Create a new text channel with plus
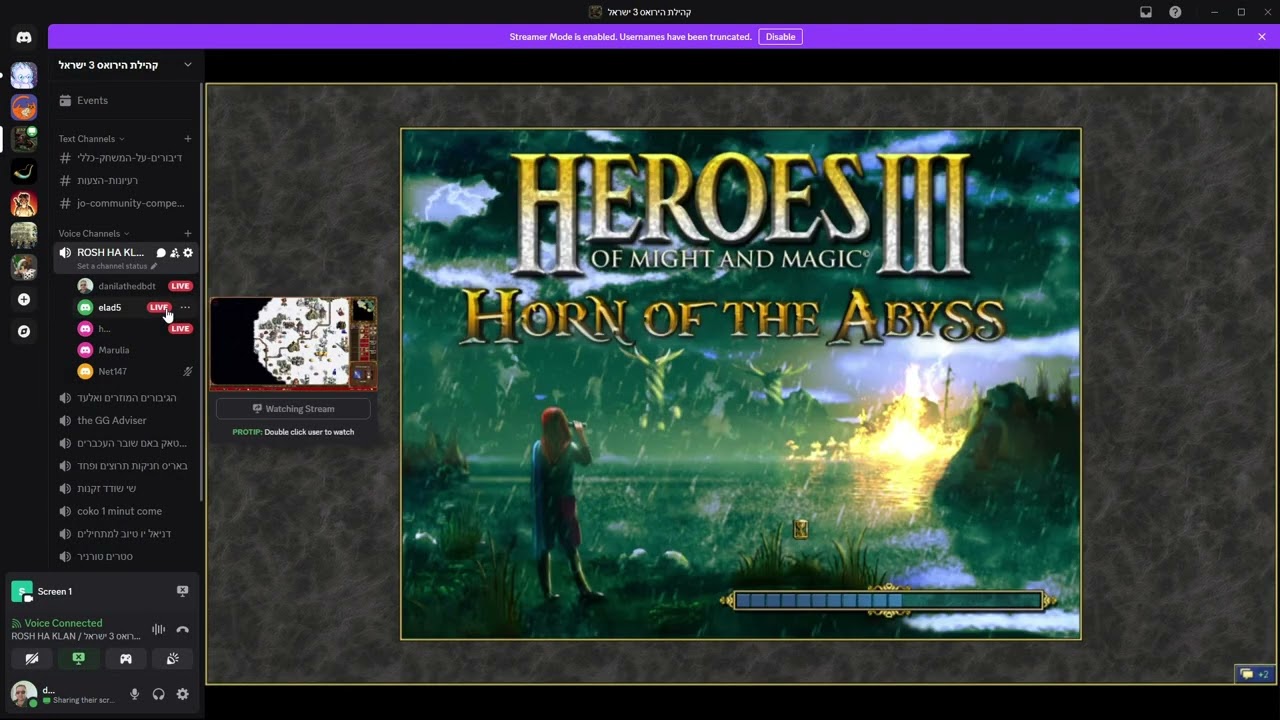The width and height of the screenshot is (1280, 720). (x=188, y=139)
